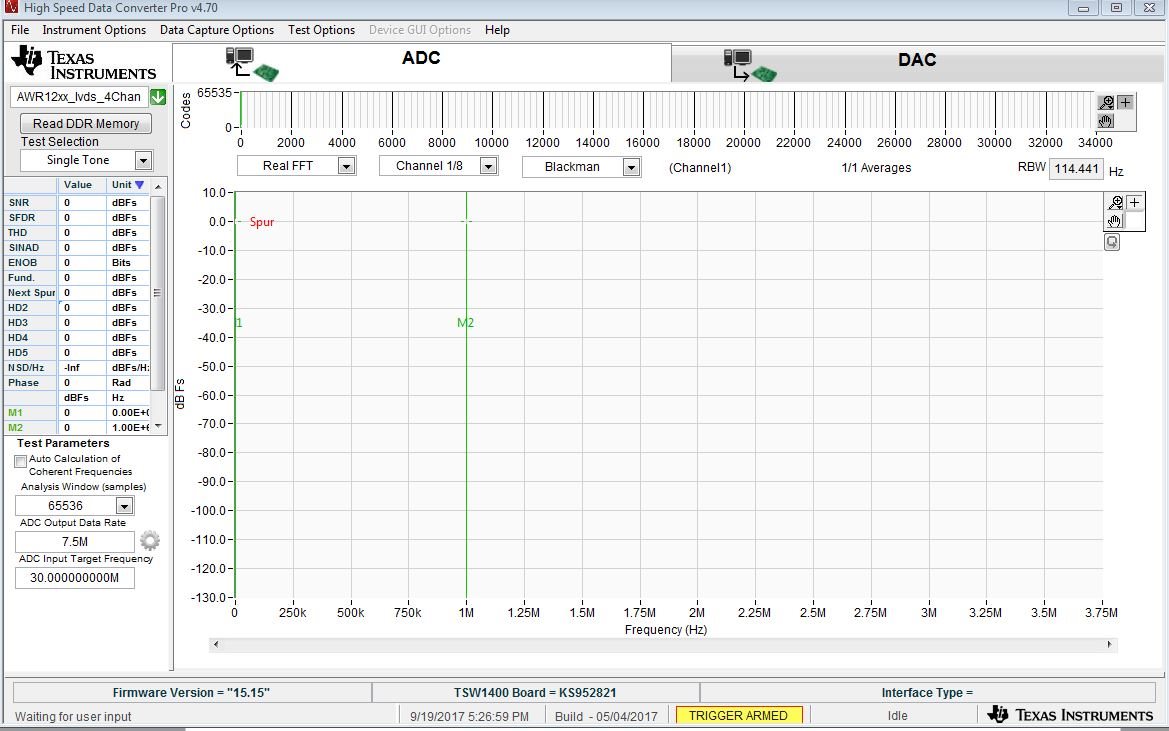
Task: Click the blue Unit column triangle
Action: 139,185
